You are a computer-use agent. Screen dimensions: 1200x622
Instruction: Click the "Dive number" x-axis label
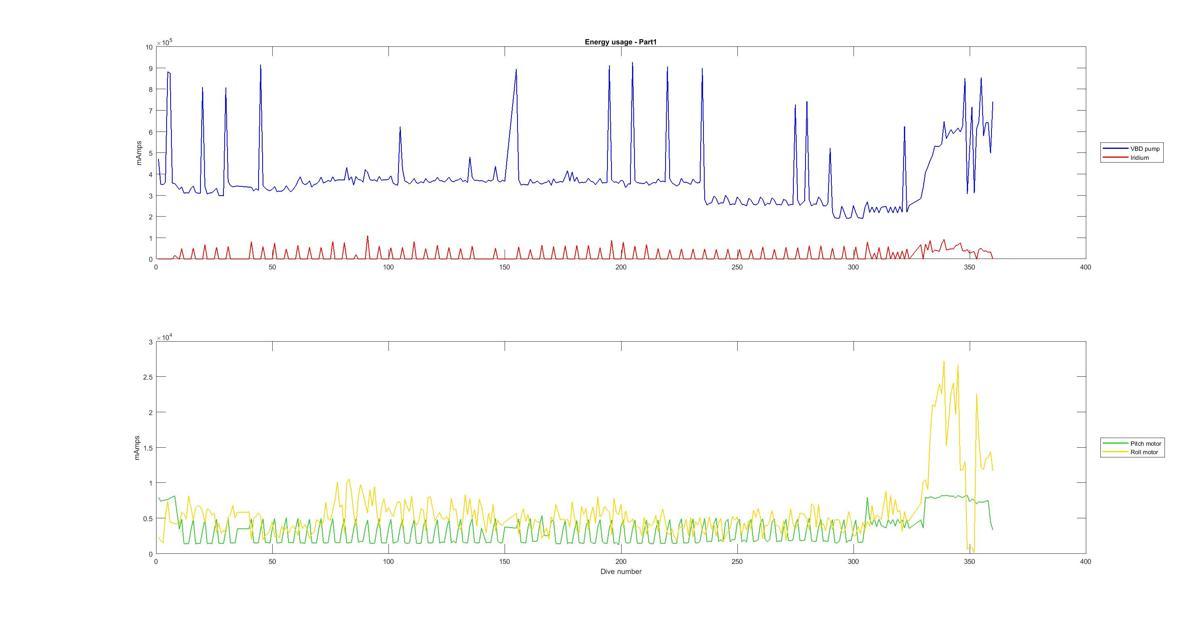tap(621, 572)
